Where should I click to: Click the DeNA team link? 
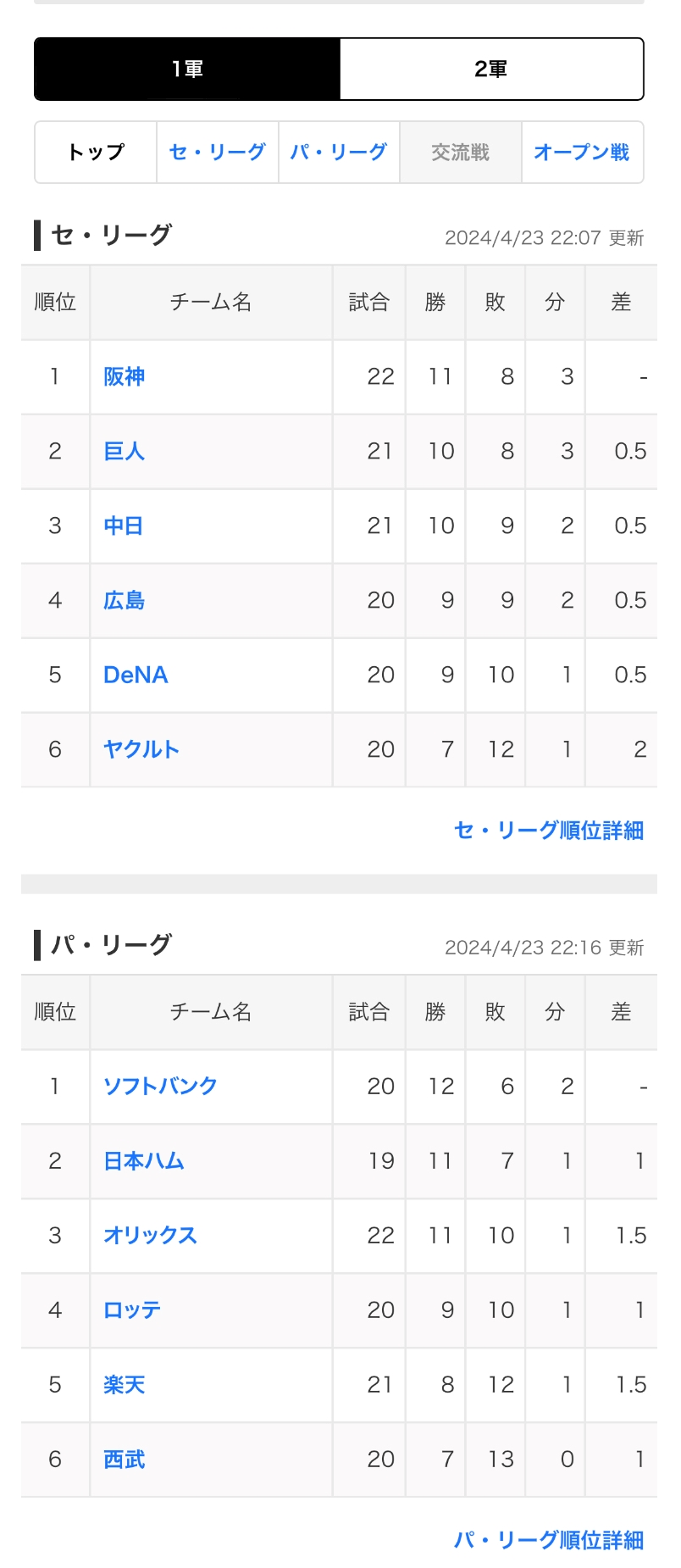136,675
